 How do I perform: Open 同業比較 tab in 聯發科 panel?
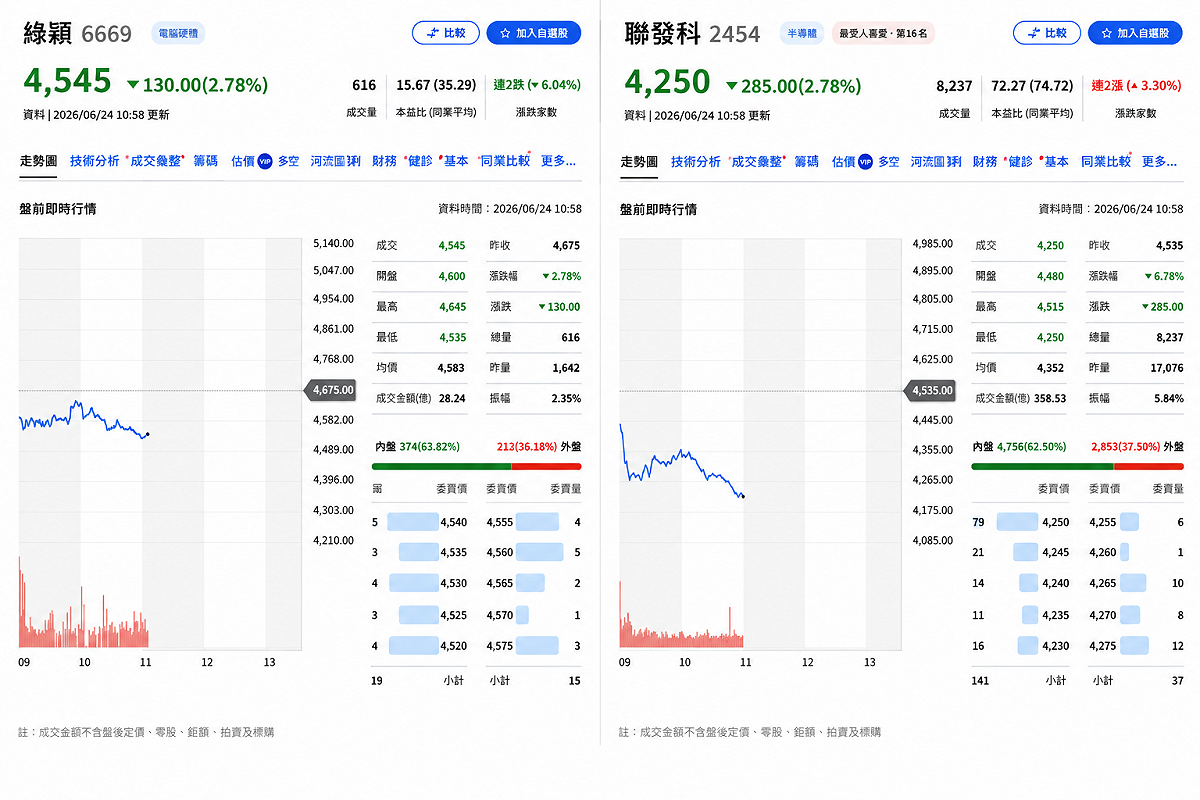(x=1105, y=161)
